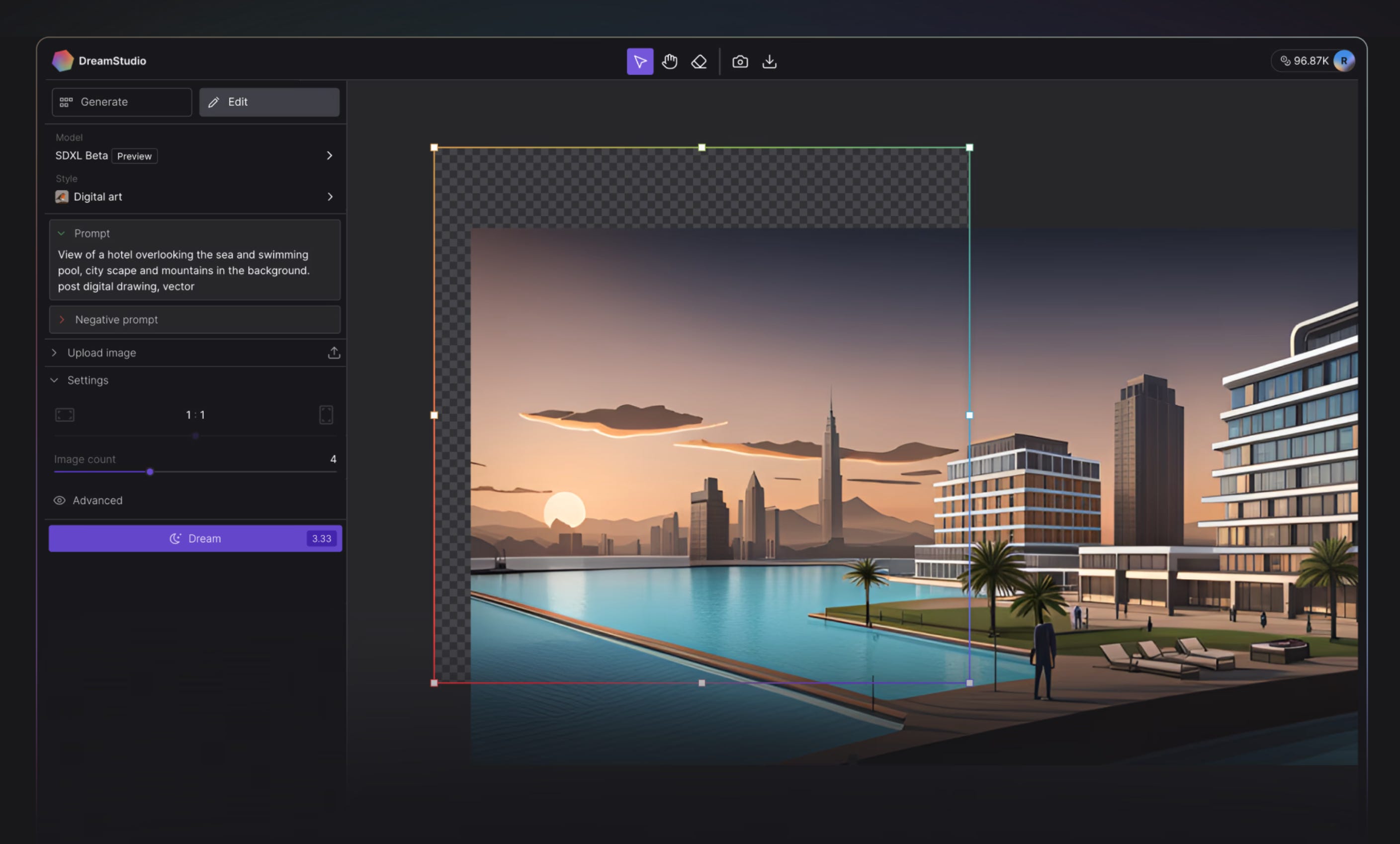Click the bottom-center selection handle
Viewport: 1400px width, 844px height.
[701, 683]
